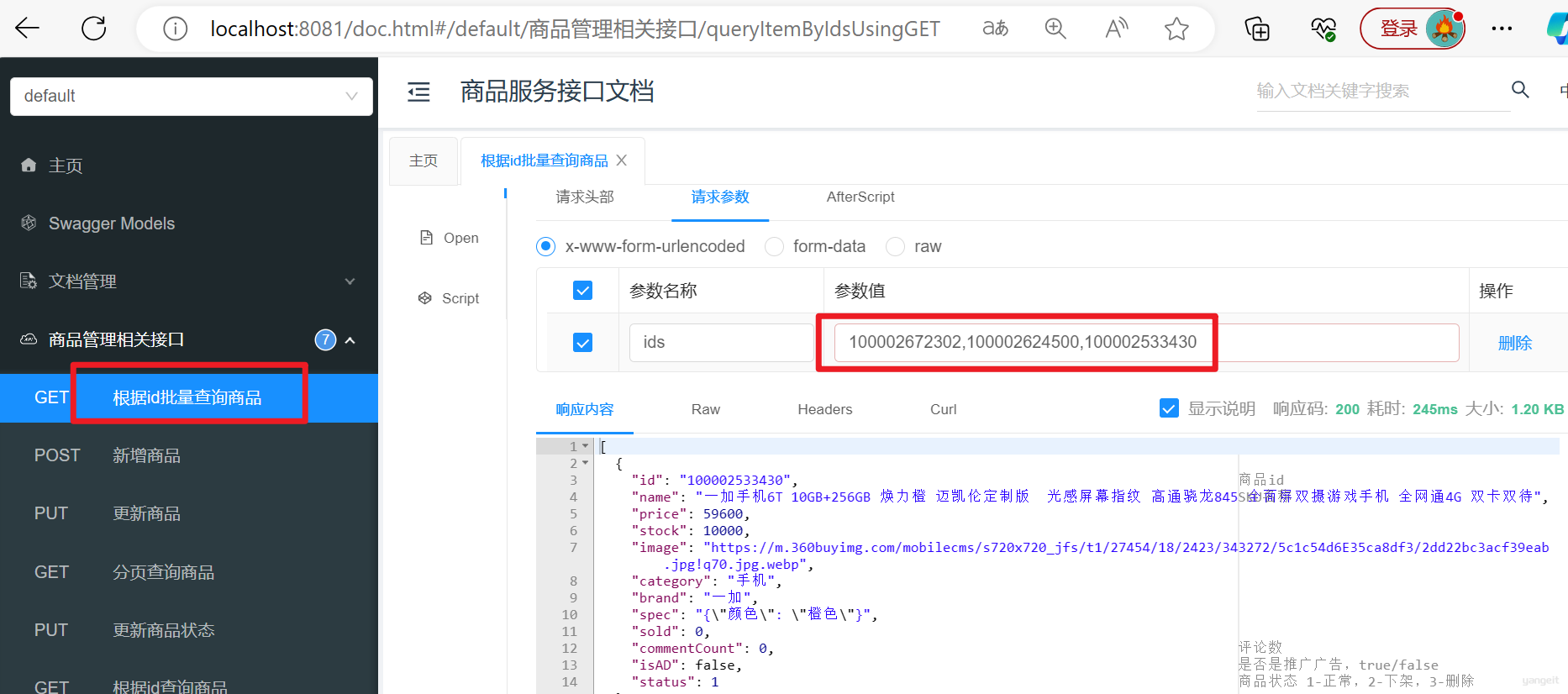Click the Script cube icon

coord(425,297)
